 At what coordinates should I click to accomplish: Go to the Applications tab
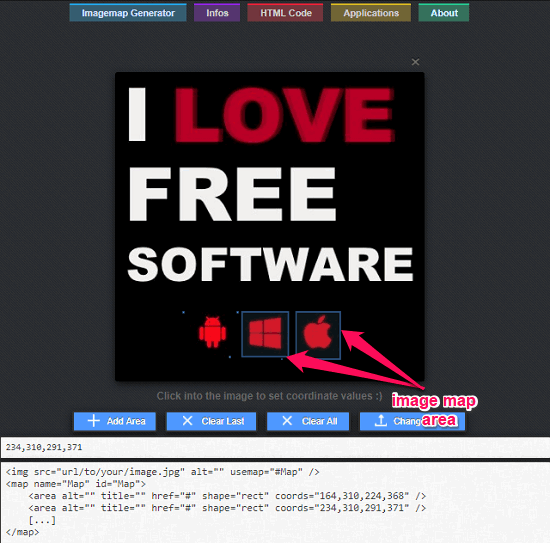point(371,13)
